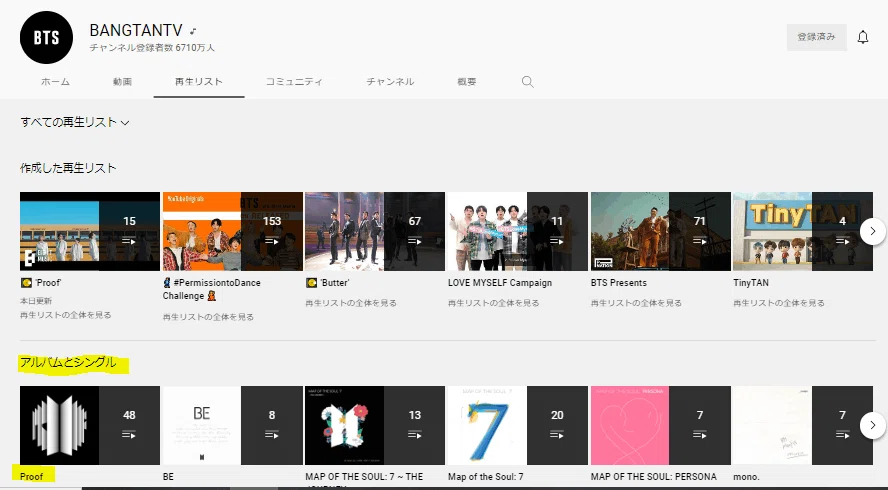Click the BTS channel avatar logo
Screen dimensions: 888x490
(x=46, y=37)
